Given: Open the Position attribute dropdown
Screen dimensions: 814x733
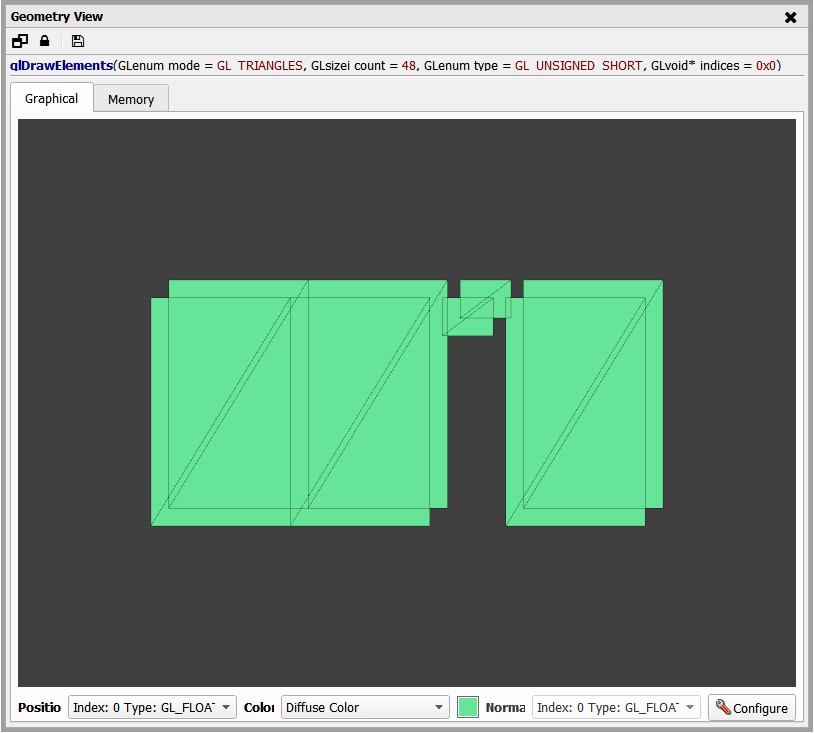Looking at the screenshot, I should pyautogui.click(x=152, y=707).
